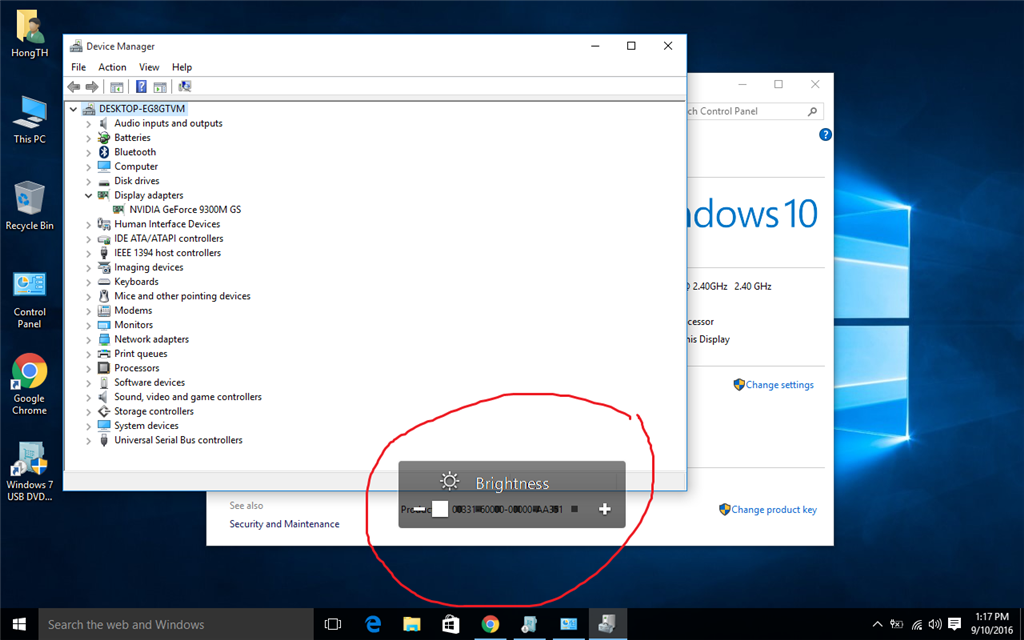Screen dimensions: 1024x640
Task: Collapse the DESKTOP-EG8GTVM root node
Action: point(73,109)
